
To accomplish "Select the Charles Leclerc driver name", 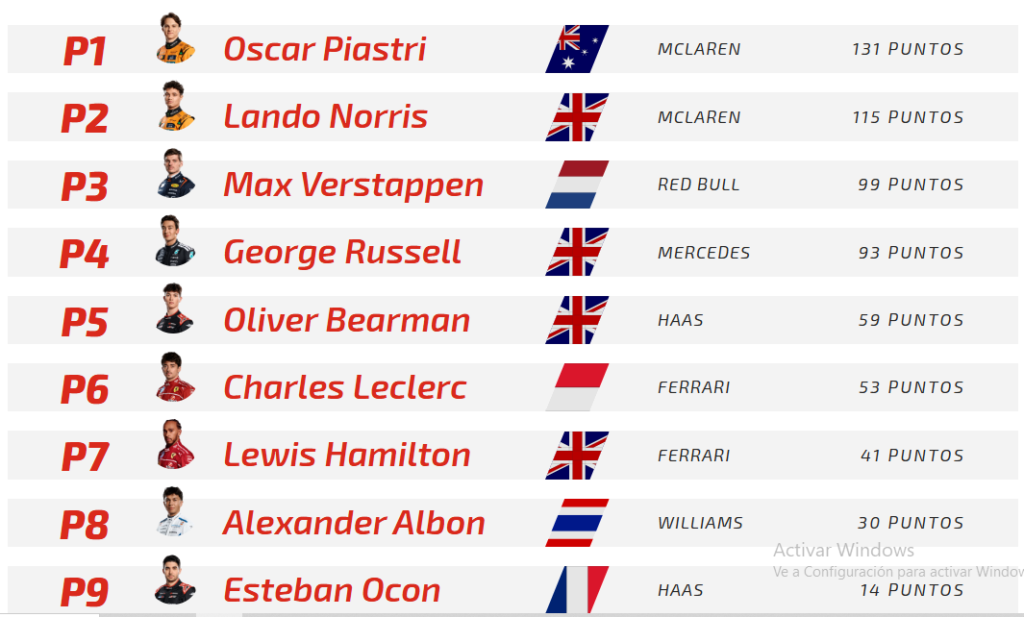I will 345,388.
